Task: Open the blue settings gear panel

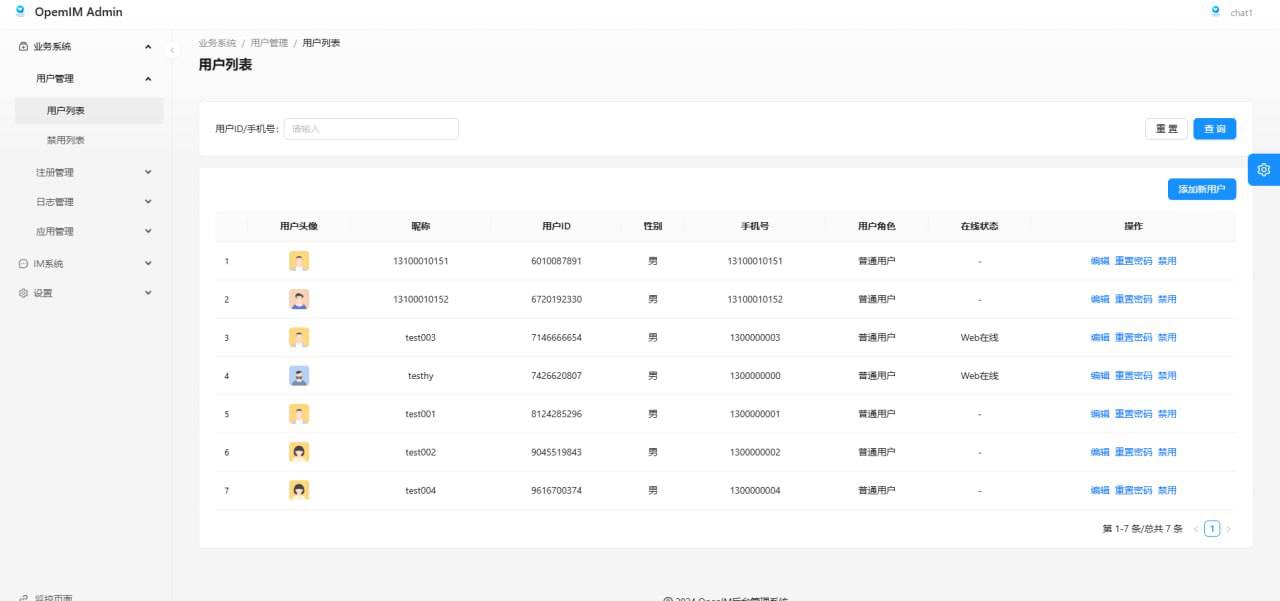Action: 1263,170
